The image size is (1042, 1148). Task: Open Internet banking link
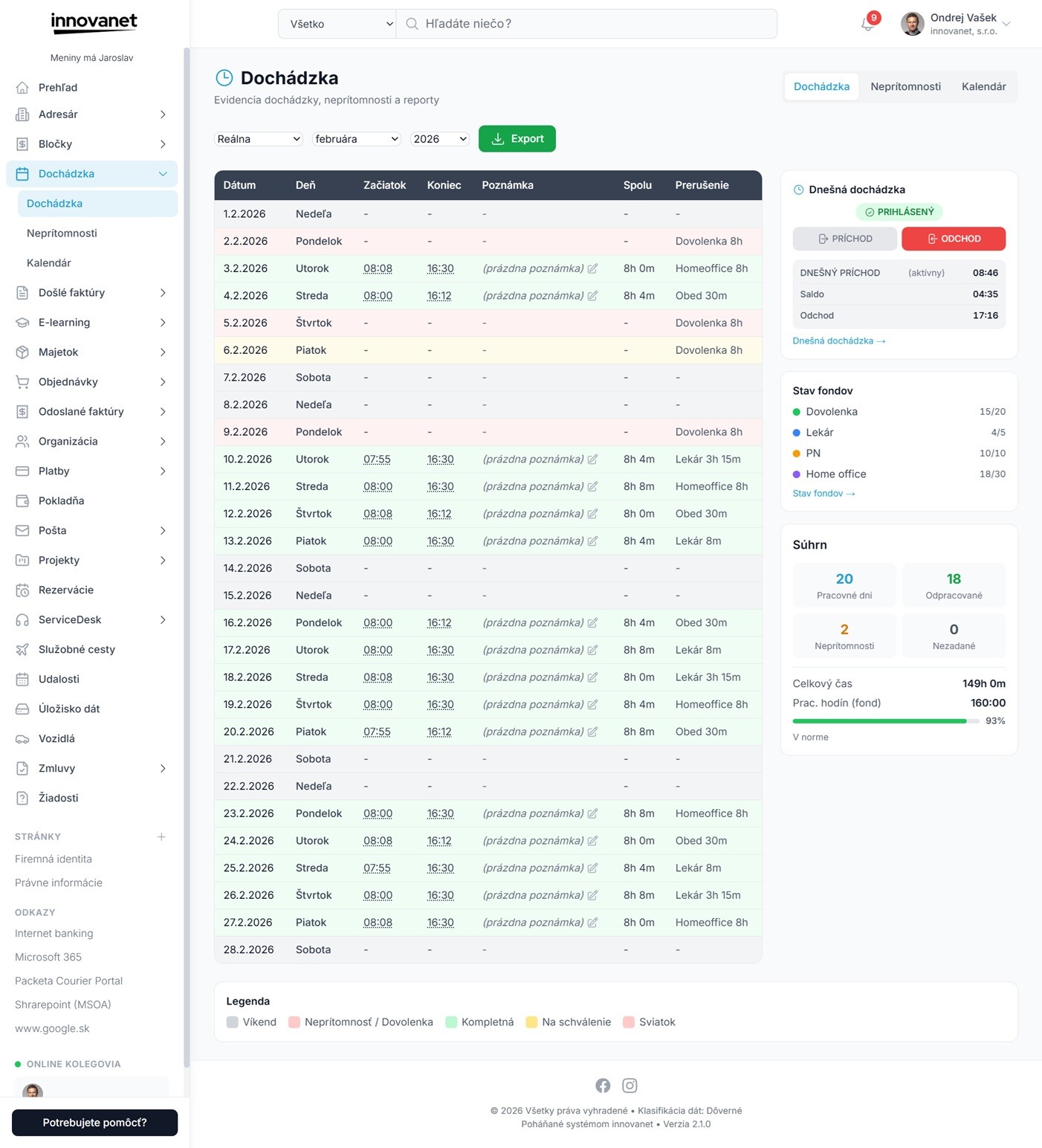tap(54, 934)
